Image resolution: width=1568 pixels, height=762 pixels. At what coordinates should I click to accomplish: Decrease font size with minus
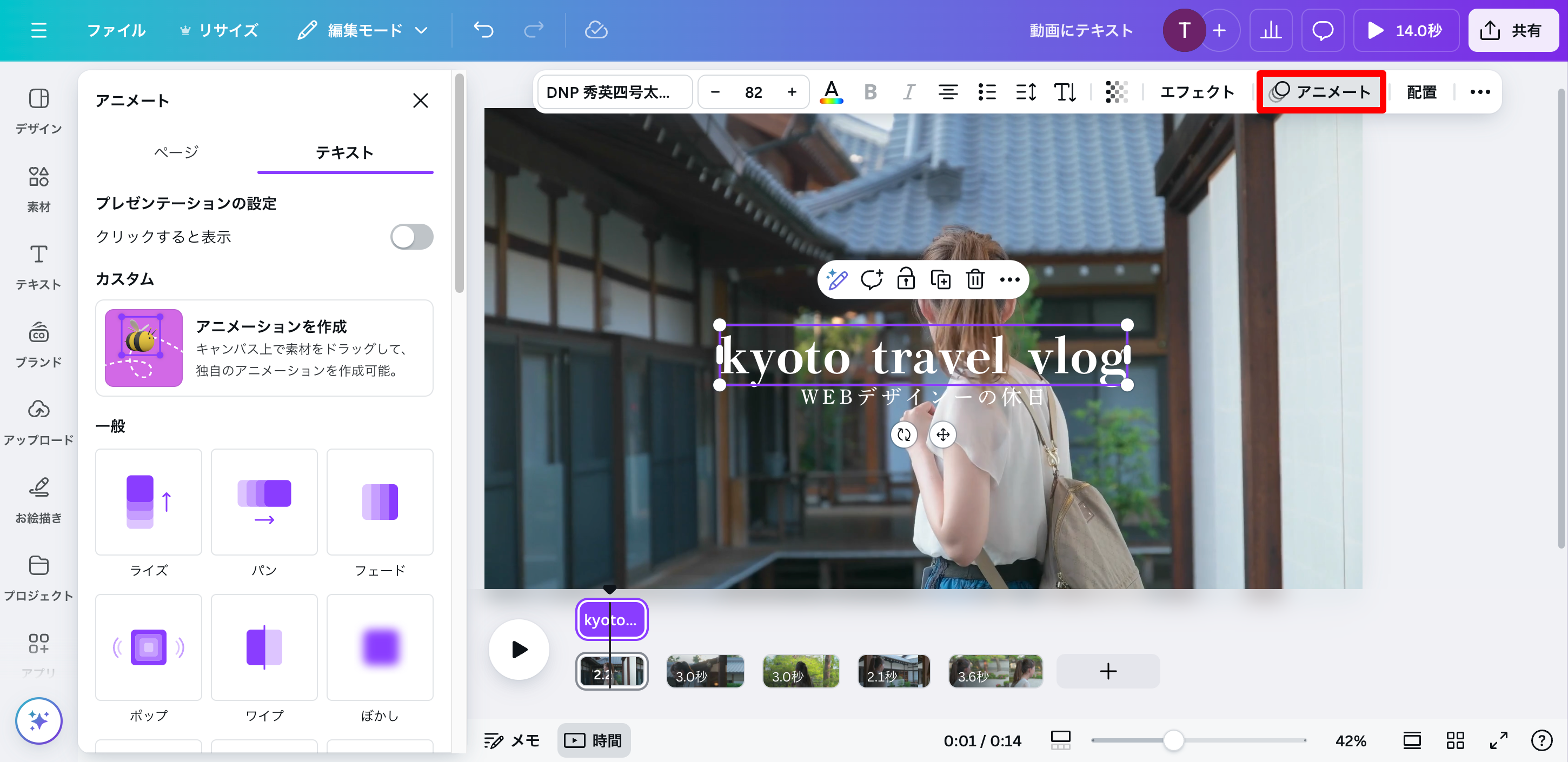pyautogui.click(x=715, y=92)
